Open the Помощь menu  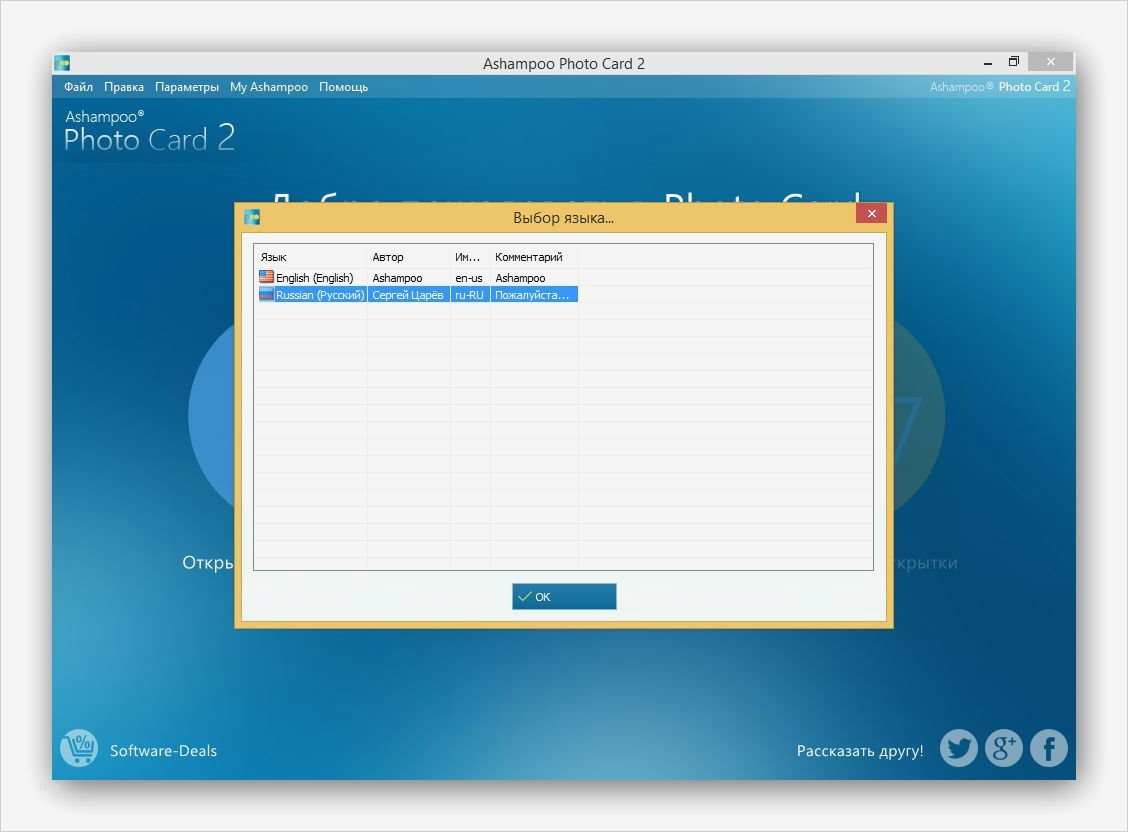(343, 87)
